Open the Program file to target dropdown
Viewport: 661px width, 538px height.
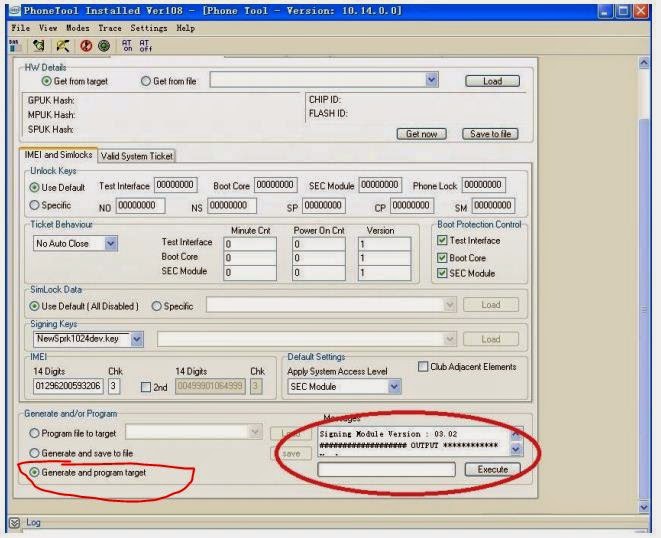(255, 432)
